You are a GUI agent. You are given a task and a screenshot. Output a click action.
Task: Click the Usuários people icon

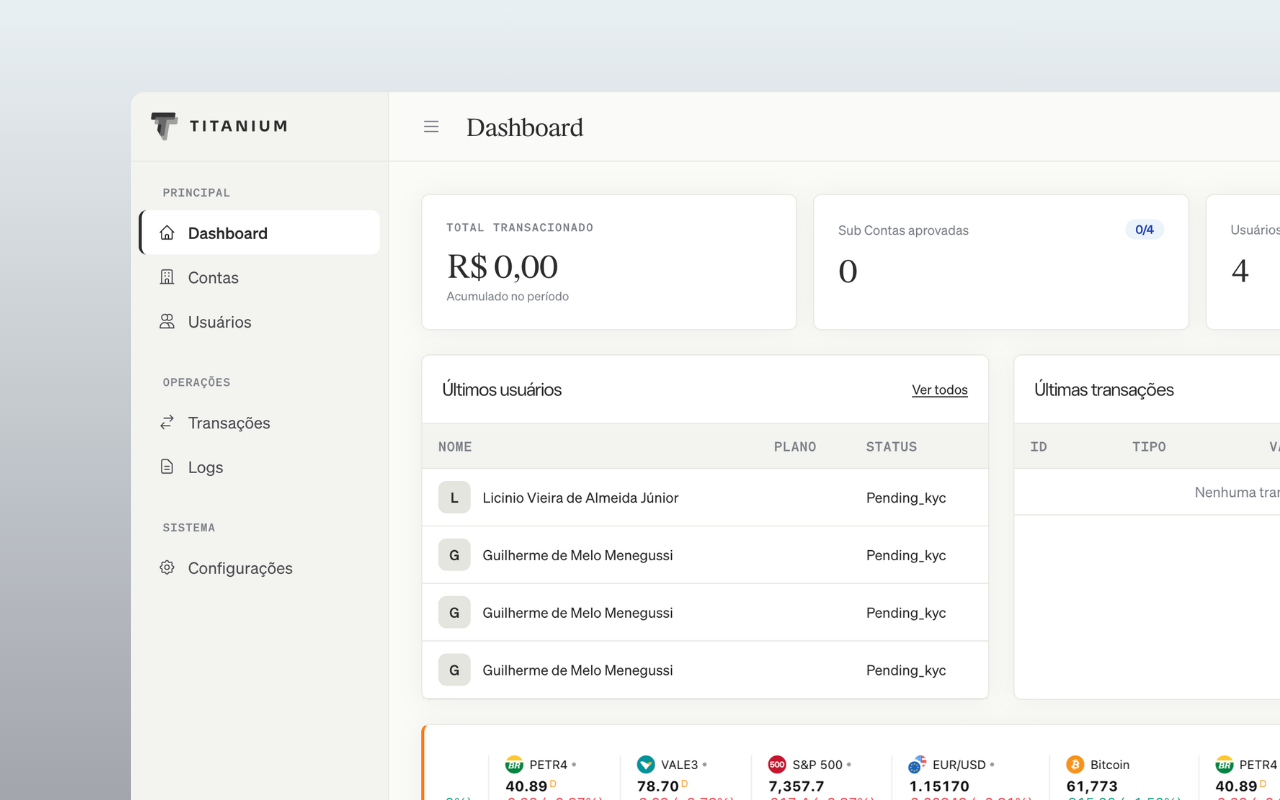[167, 322]
